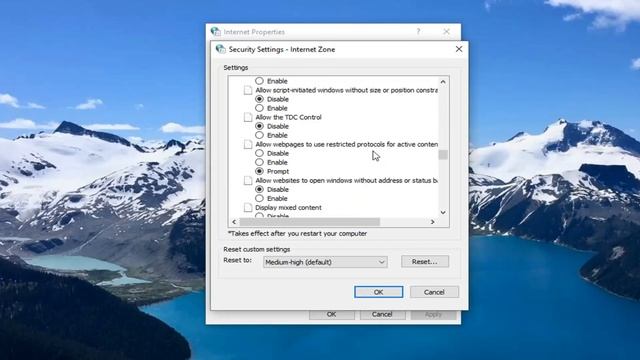Viewport: 640px width, 360px height.
Task: Select Disable for restricted protocols active content
Action: pyautogui.click(x=259, y=153)
